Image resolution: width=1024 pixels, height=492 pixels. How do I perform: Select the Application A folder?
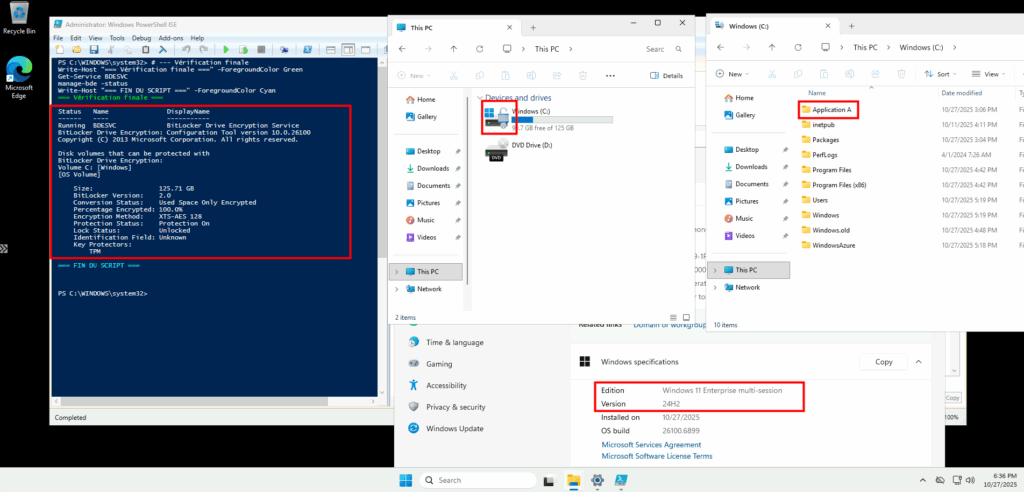click(830, 108)
